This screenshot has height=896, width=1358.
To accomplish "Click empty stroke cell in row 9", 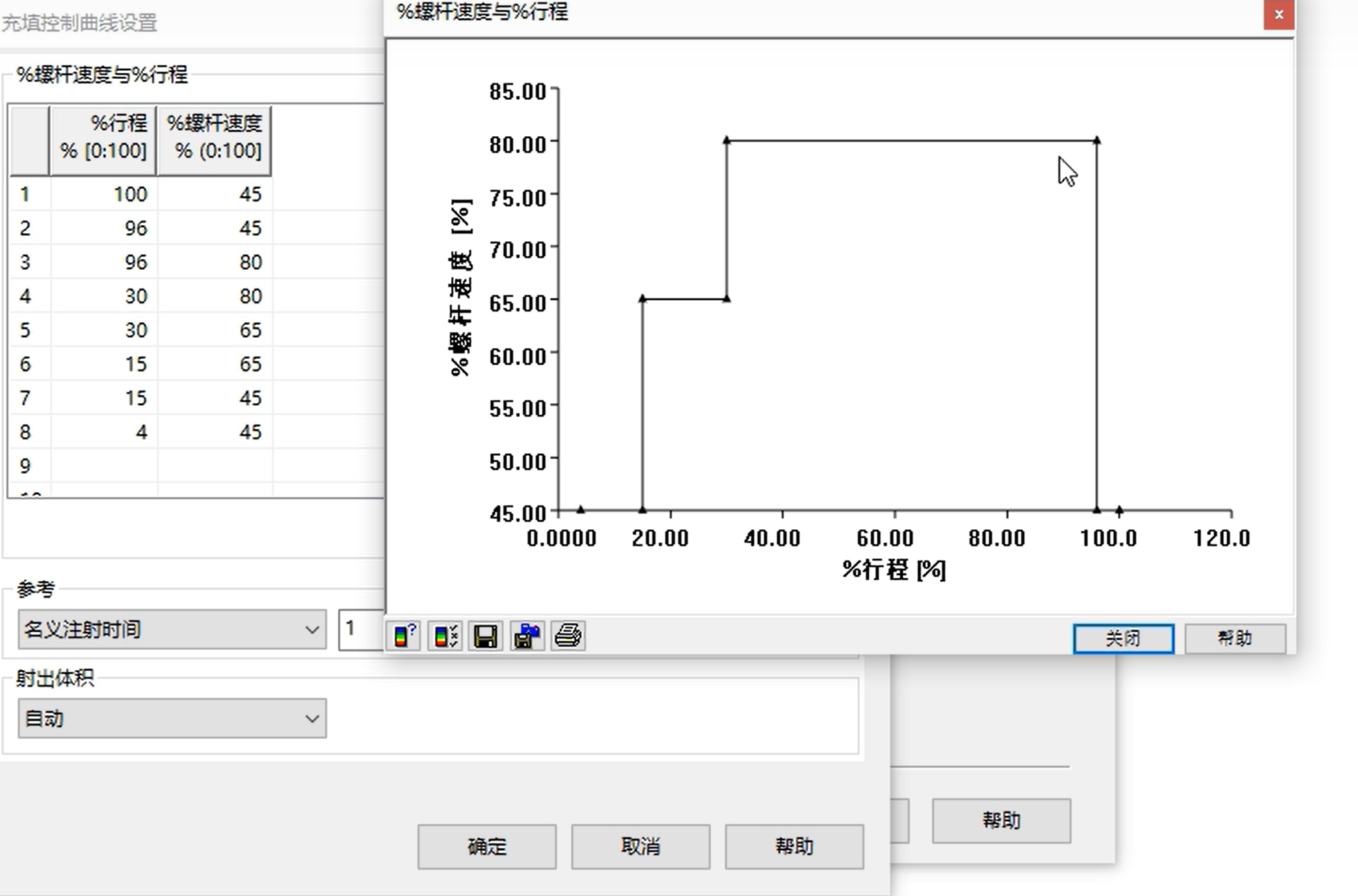I will click(x=105, y=465).
